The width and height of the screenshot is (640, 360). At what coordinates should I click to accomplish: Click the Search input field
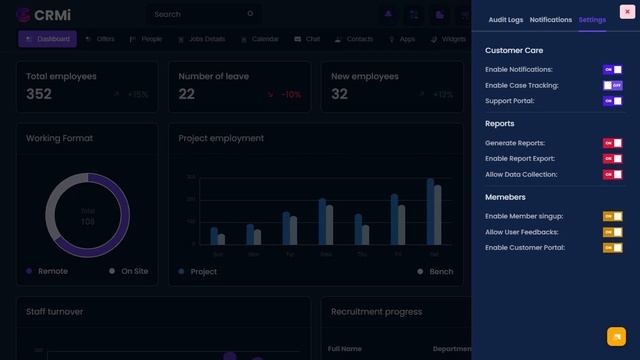coord(204,14)
